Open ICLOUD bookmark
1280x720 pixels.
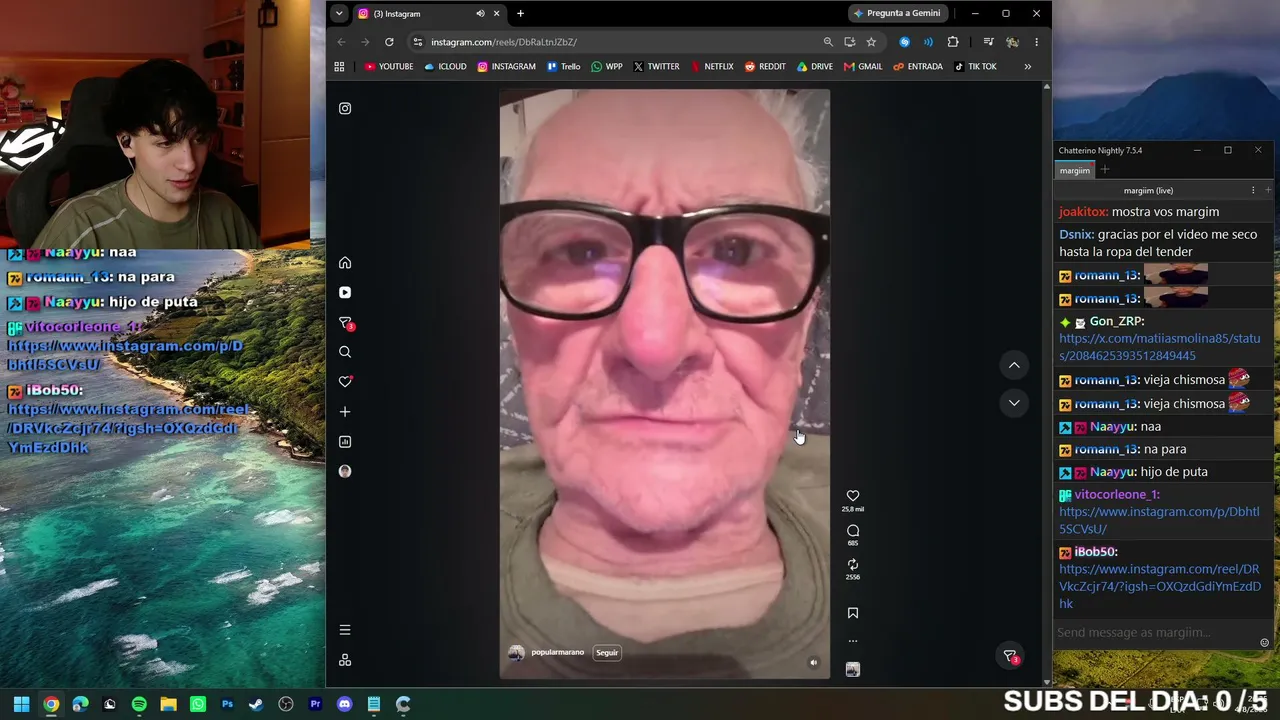[445, 67]
